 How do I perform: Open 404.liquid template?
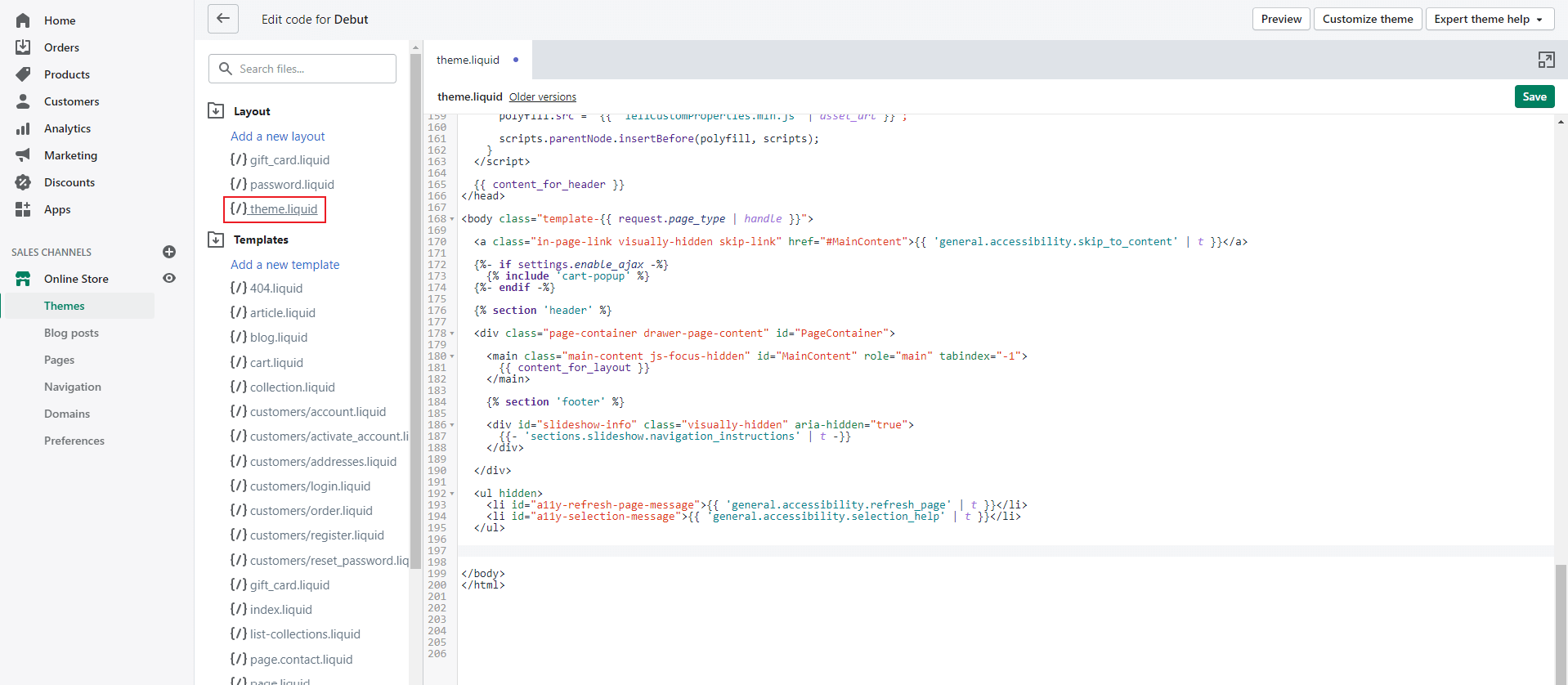tap(267, 289)
